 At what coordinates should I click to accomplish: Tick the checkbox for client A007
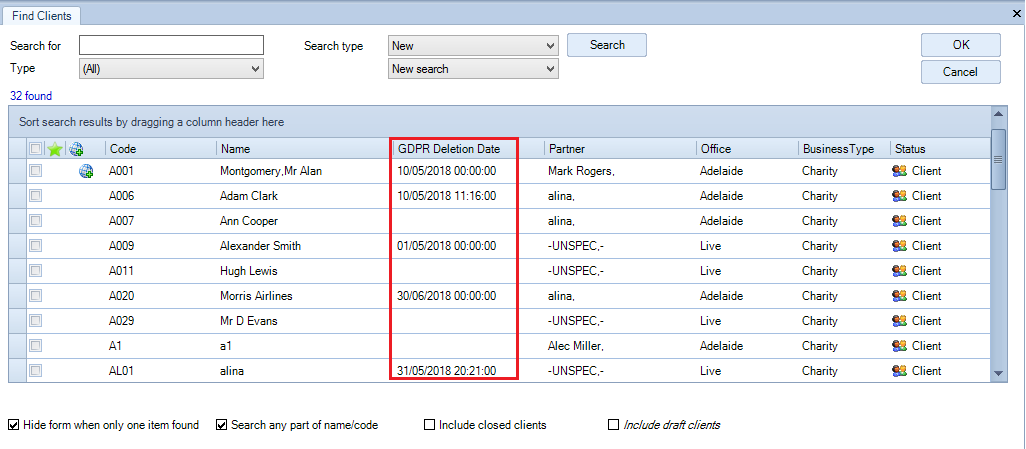click(36, 221)
